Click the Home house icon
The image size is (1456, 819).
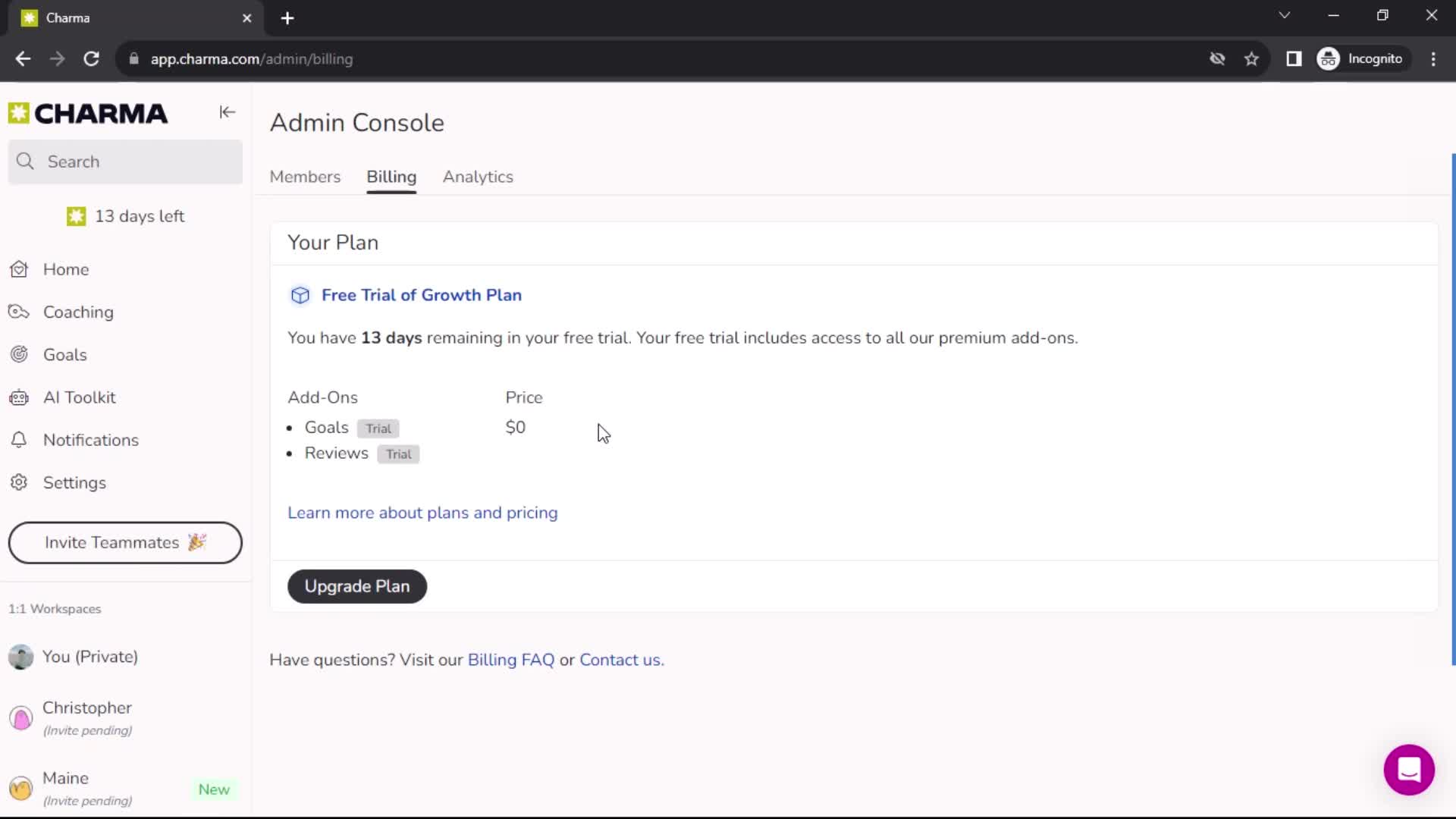[19, 269]
